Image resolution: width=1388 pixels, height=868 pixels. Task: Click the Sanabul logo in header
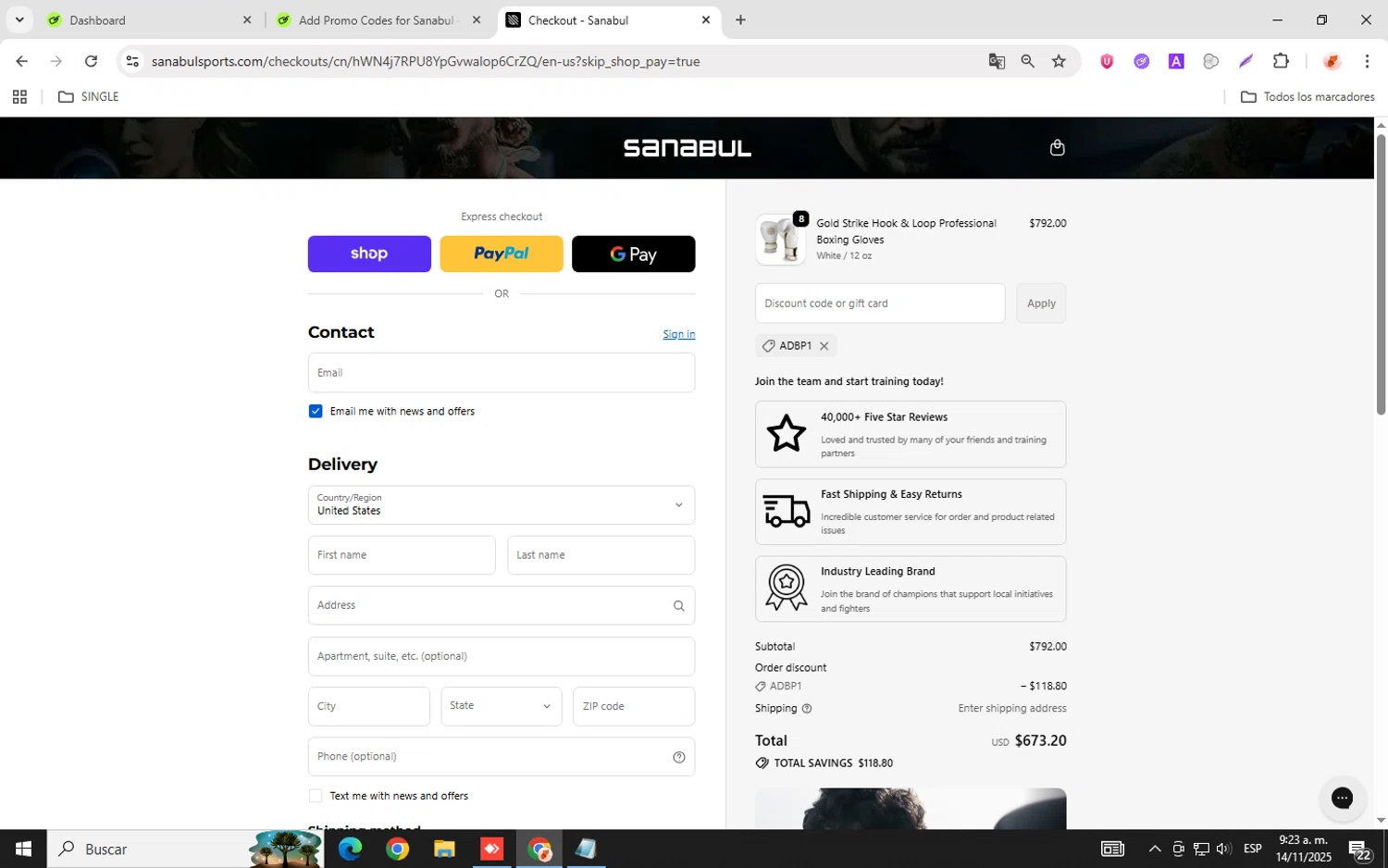point(687,148)
